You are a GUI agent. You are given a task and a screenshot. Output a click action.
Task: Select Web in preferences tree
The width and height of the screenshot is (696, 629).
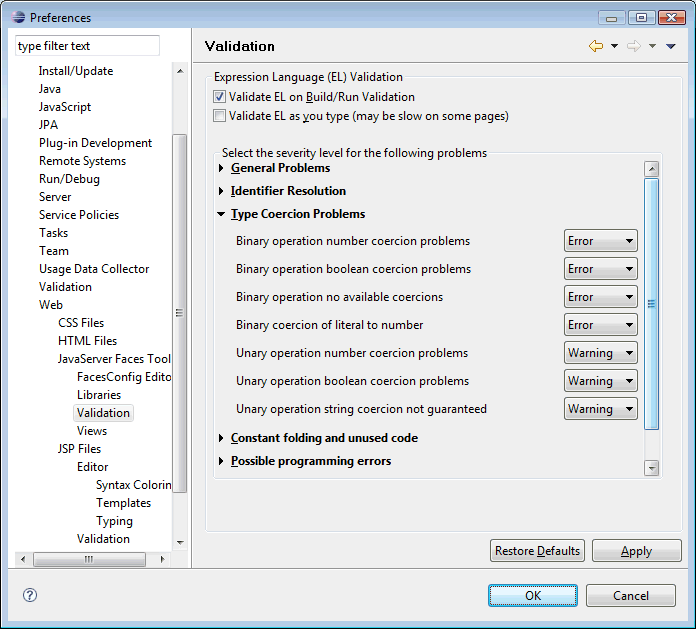tap(51, 305)
